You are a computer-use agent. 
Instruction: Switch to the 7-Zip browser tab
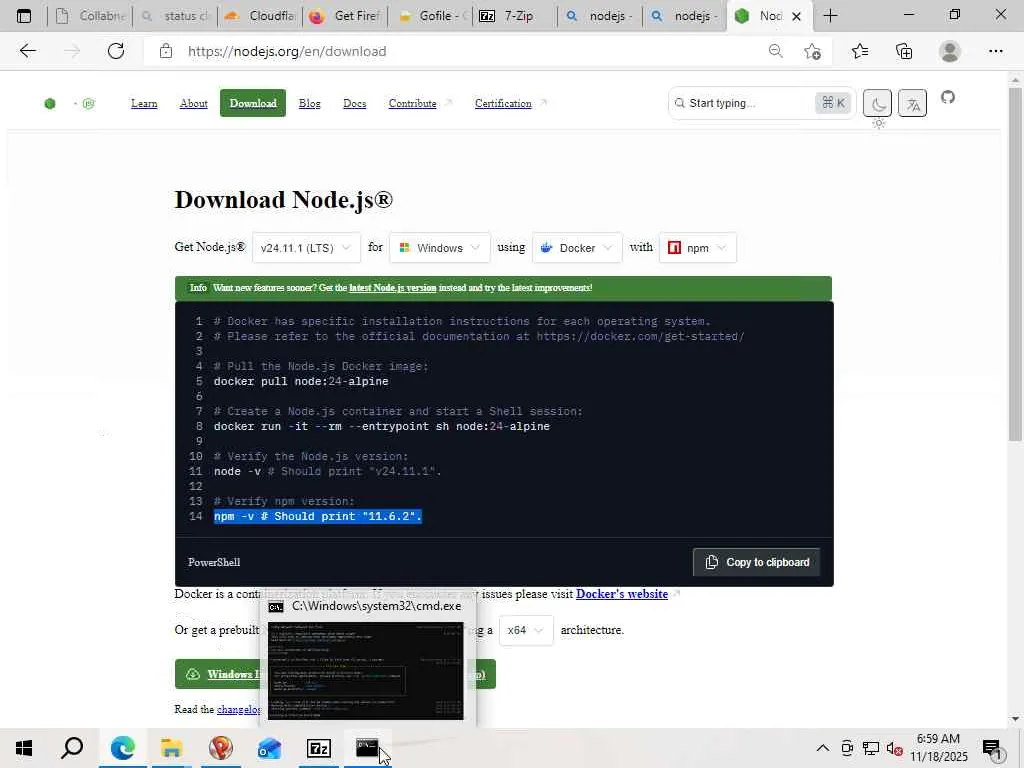[x=515, y=16]
